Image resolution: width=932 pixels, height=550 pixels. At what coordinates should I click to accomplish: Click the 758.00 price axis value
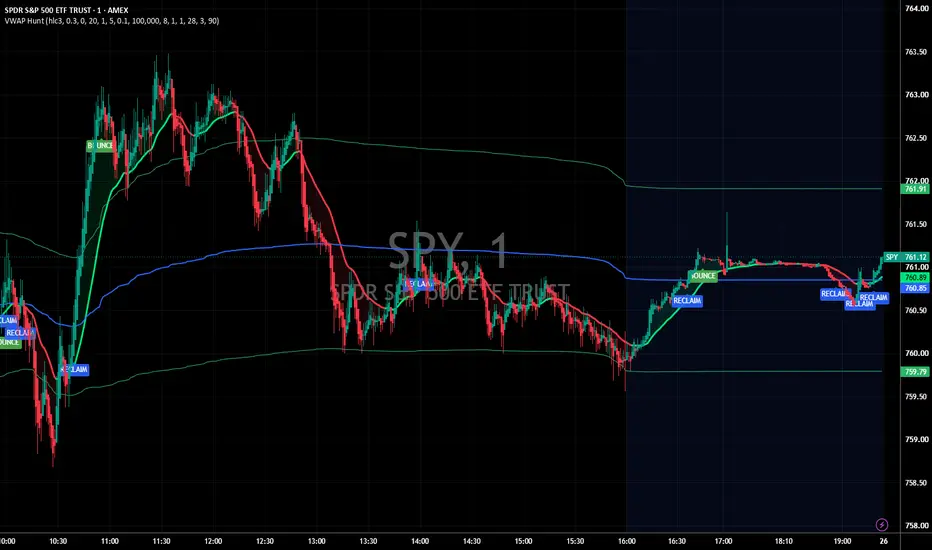click(x=916, y=526)
